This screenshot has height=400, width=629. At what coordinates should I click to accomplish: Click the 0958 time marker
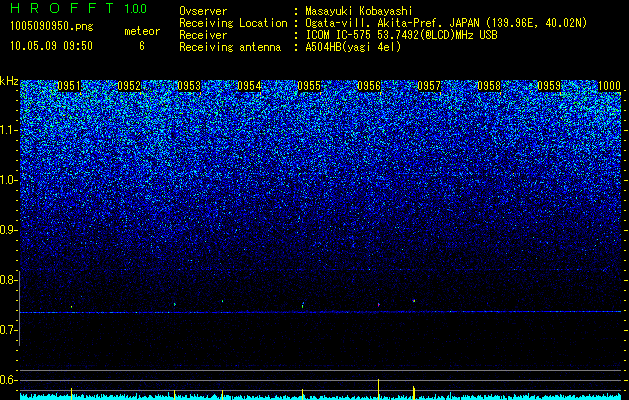point(489,86)
